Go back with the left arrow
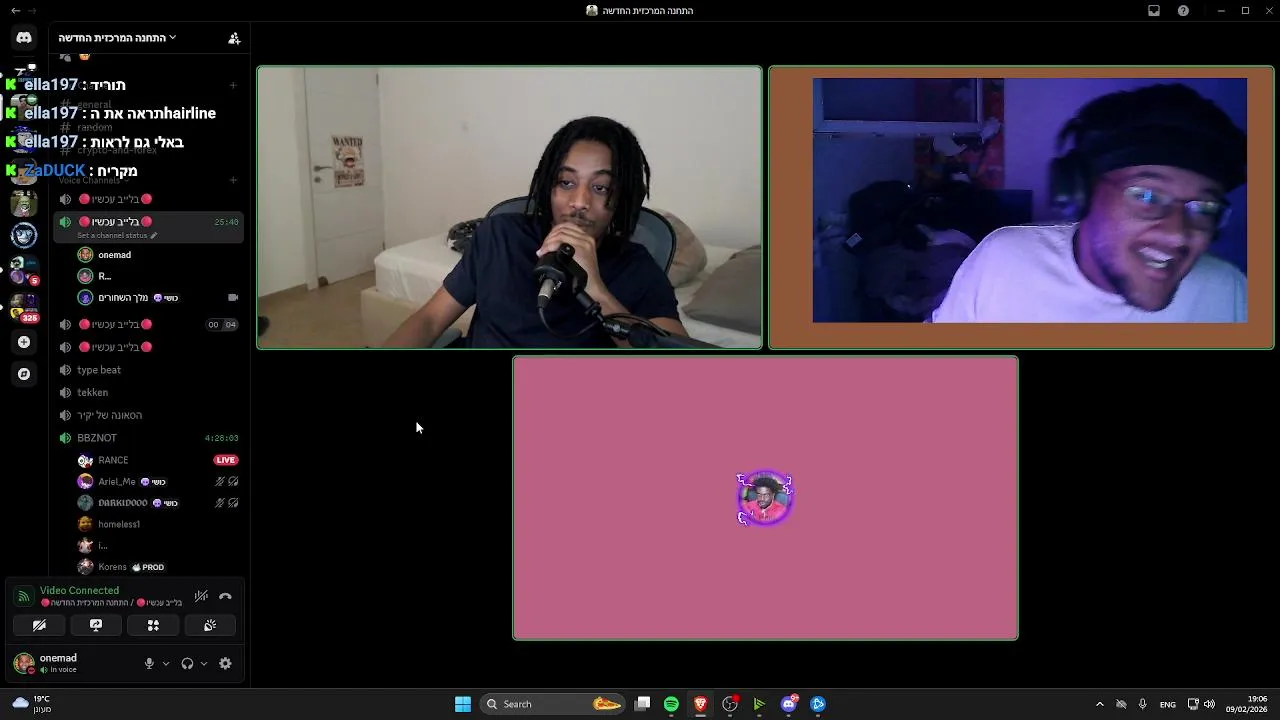 pos(15,11)
